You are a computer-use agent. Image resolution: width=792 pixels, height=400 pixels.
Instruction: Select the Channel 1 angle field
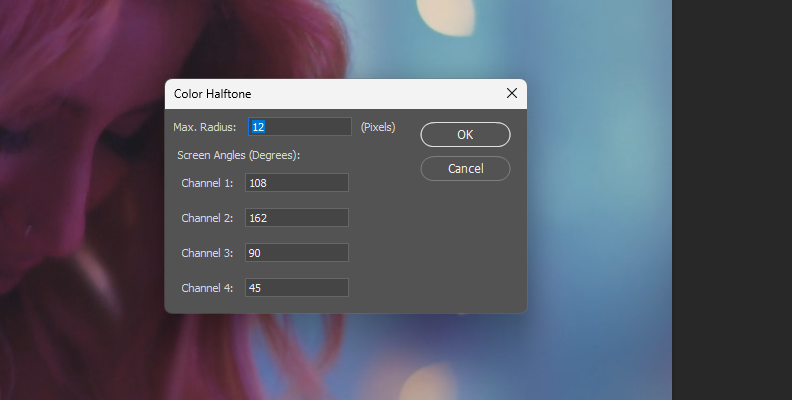pyautogui.click(x=297, y=183)
